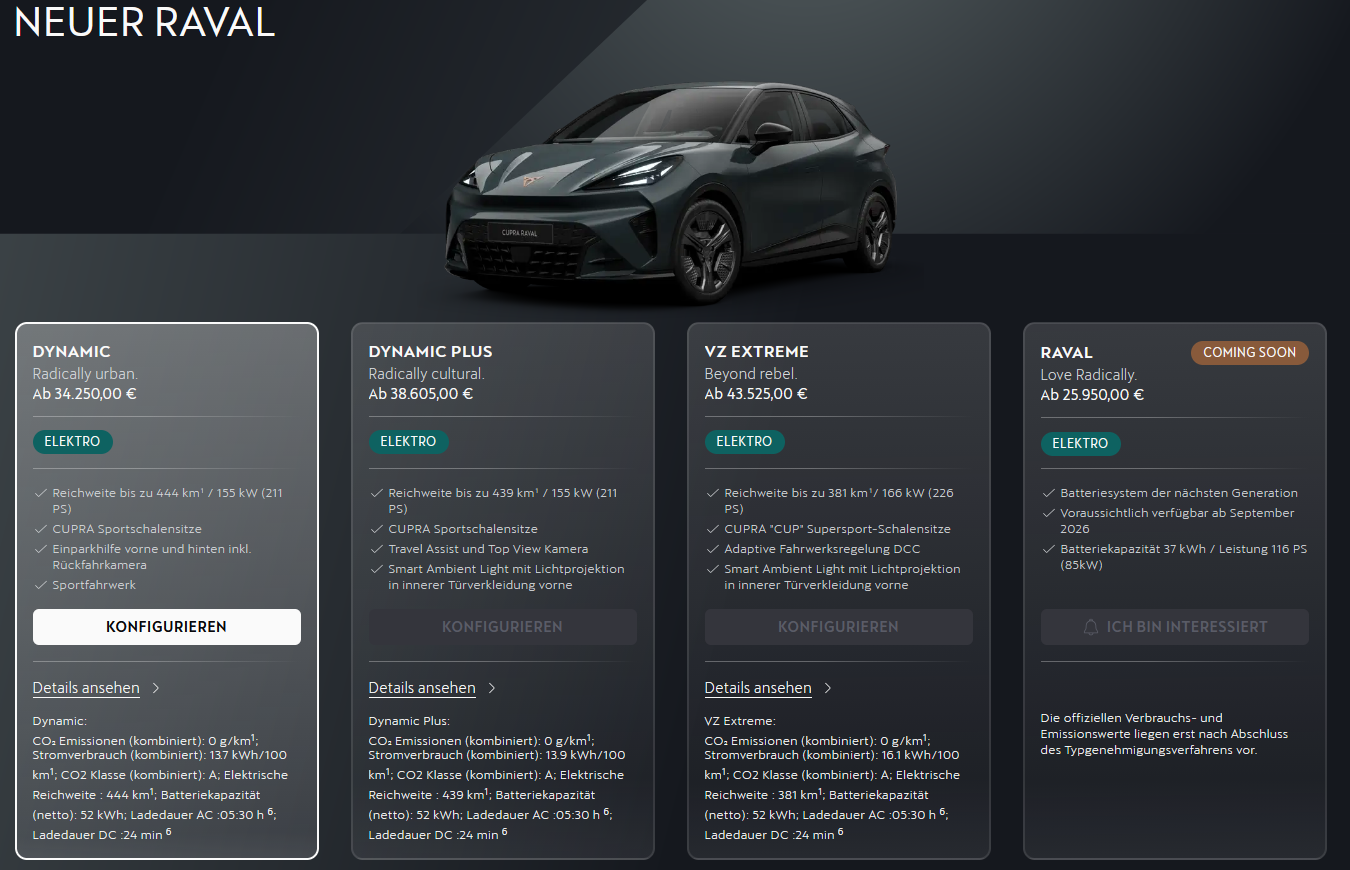1350x870 pixels.
Task: Open Details ansehen link for VZ Extreme
Action: coord(758,688)
